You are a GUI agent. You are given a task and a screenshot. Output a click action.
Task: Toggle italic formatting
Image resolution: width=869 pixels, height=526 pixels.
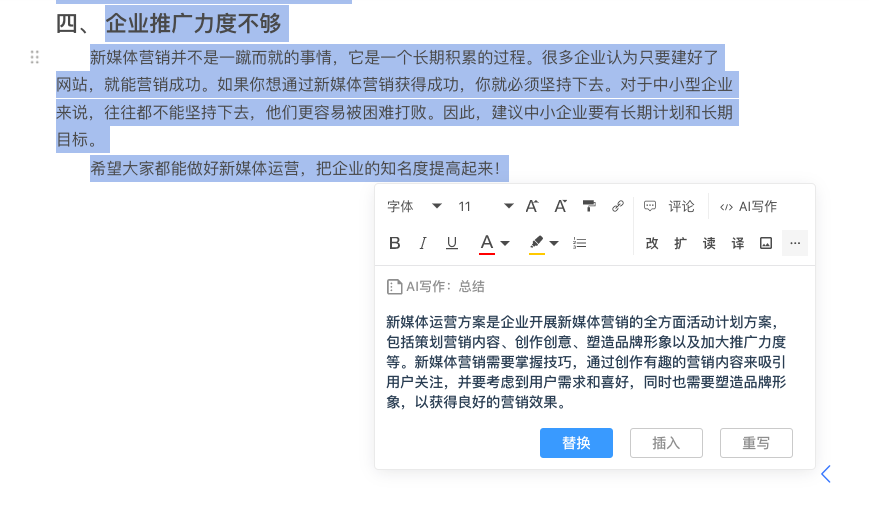(x=423, y=243)
